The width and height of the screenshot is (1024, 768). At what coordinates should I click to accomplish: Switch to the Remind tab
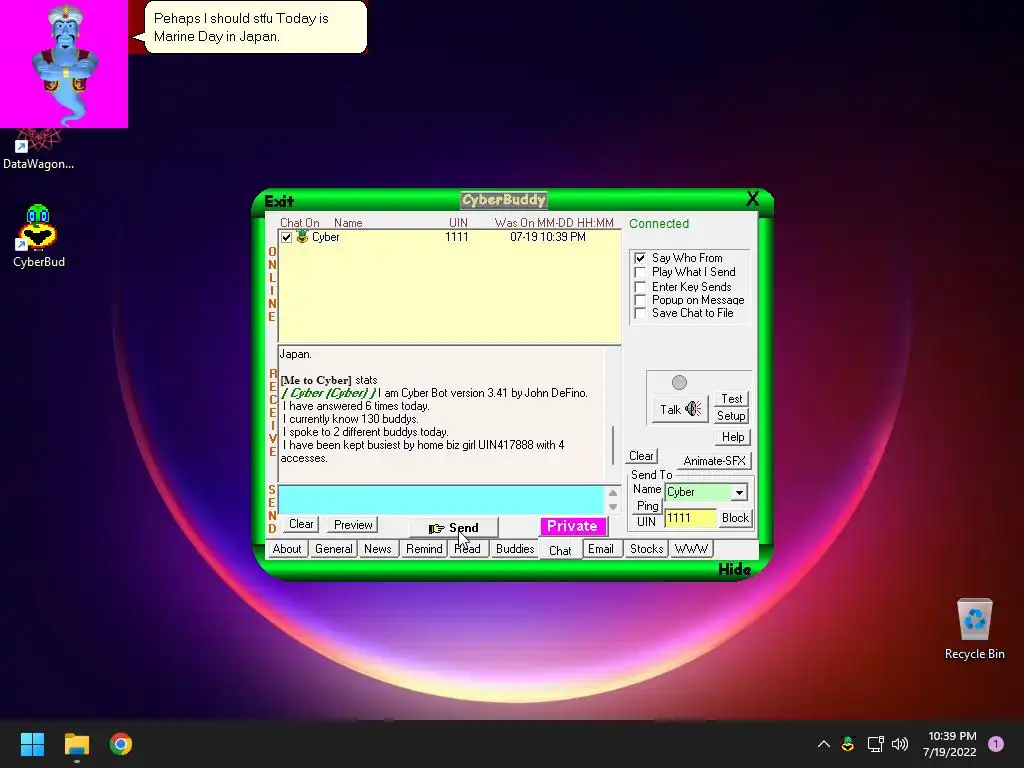(424, 549)
